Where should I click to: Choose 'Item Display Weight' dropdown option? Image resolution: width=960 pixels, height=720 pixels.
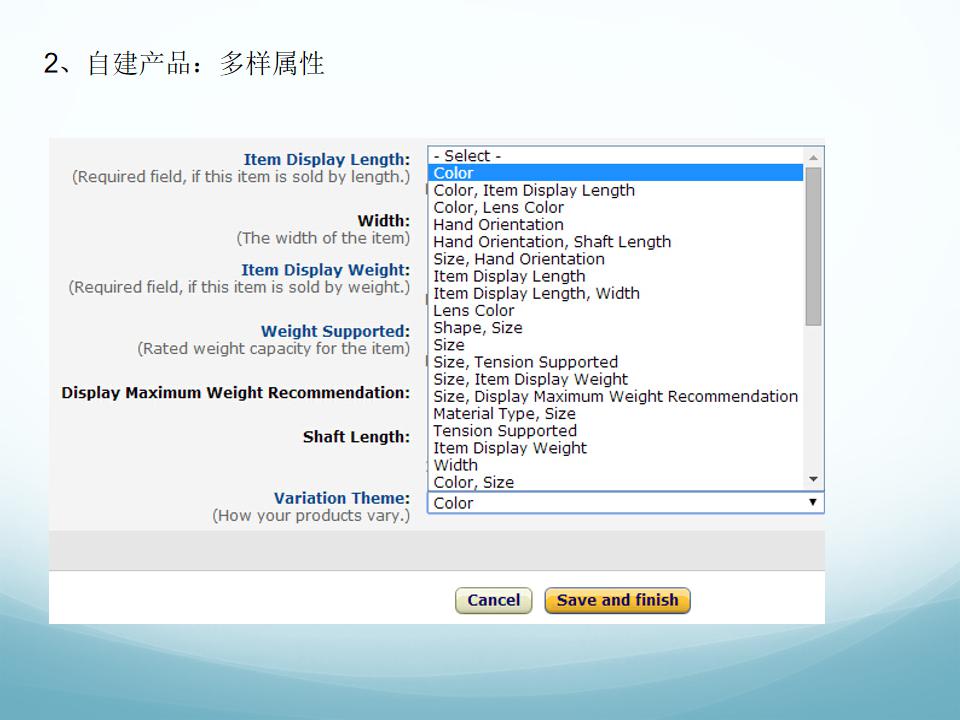click(615, 447)
